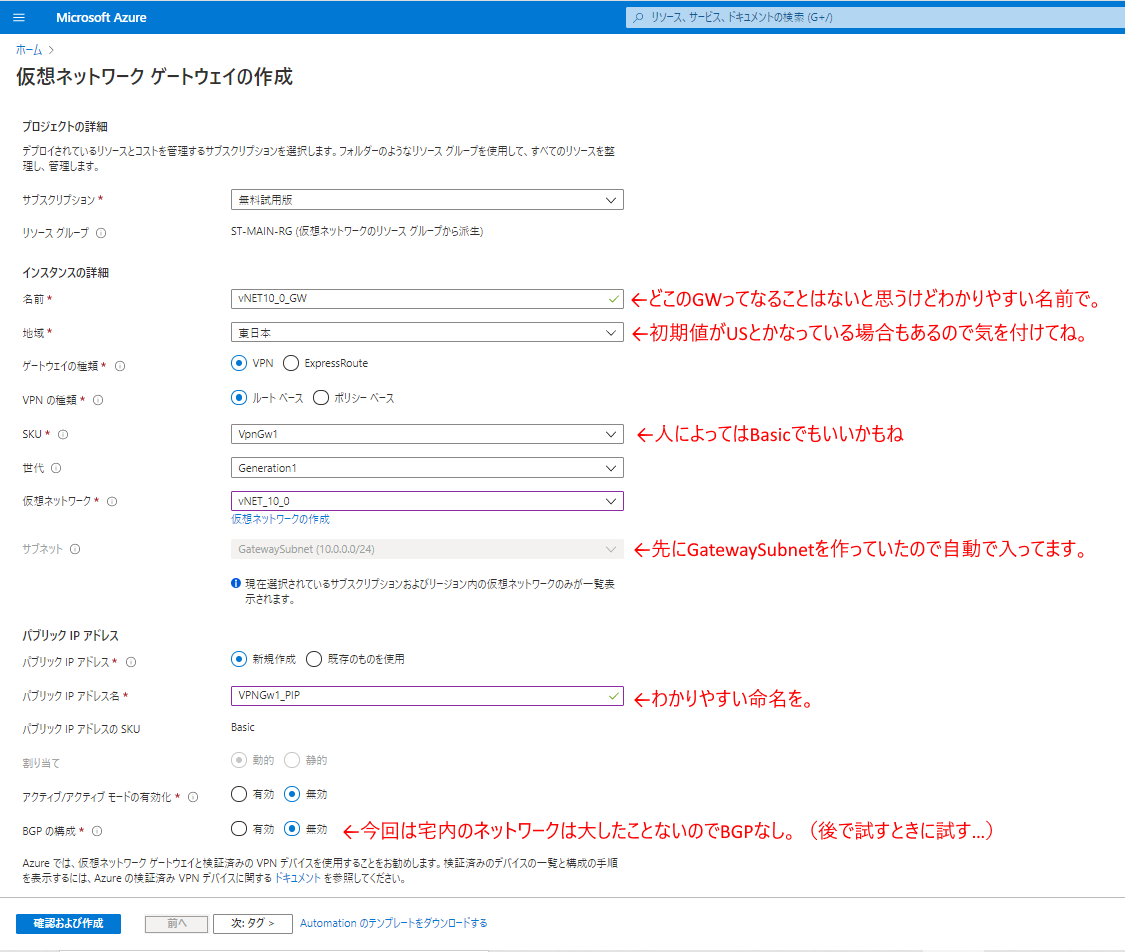Image resolution: width=1125 pixels, height=952 pixels.
Task: Select ポリシー ベース VPN type
Action: pos(321,397)
